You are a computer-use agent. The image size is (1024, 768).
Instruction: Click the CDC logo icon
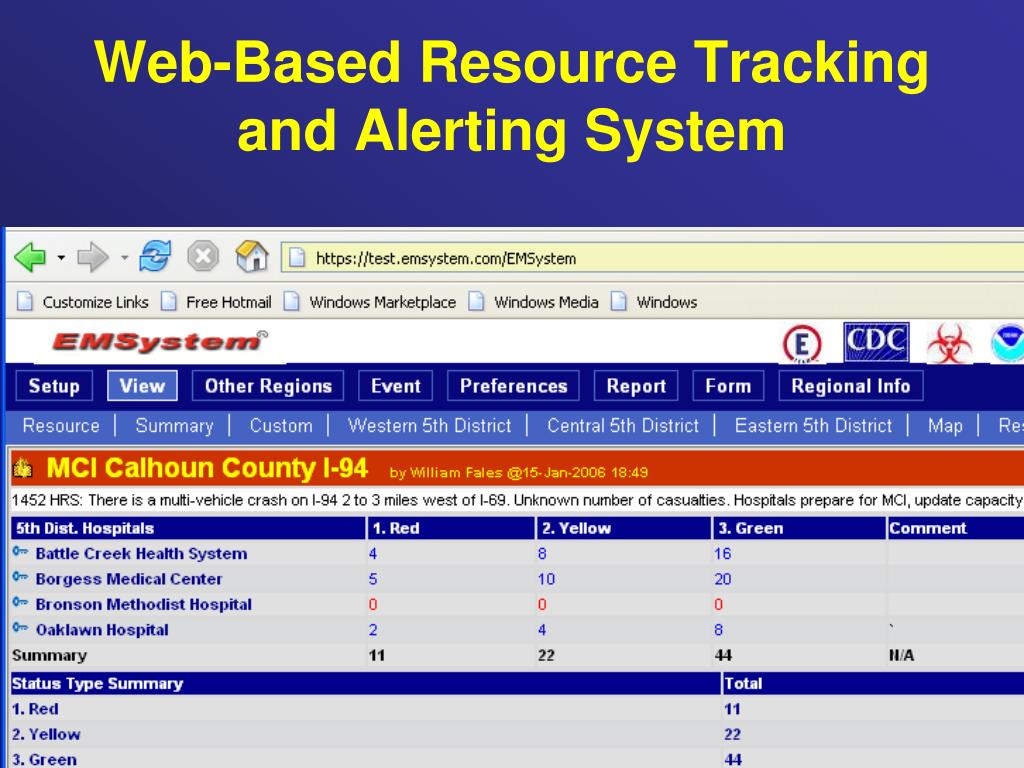[878, 342]
